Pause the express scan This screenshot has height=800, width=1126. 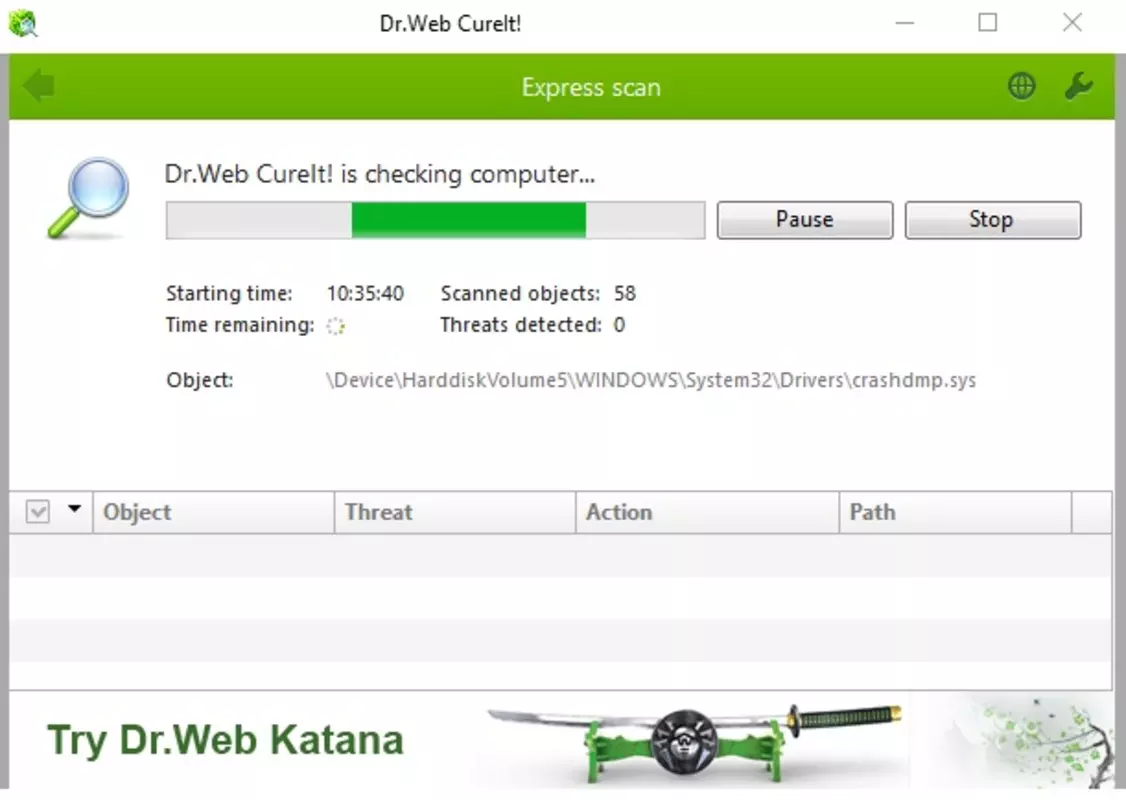pos(804,220)
